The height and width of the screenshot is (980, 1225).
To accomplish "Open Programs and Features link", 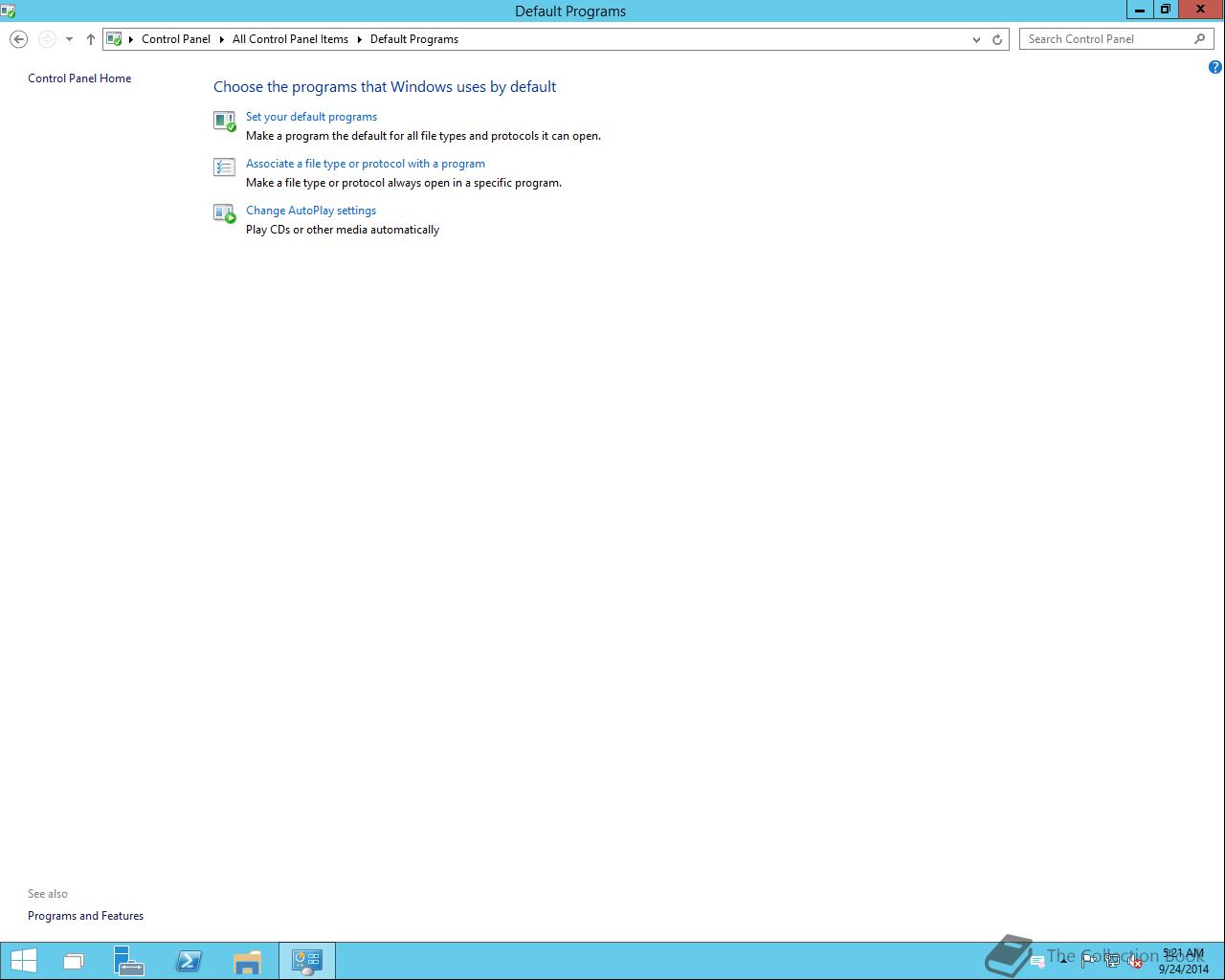I will point(85,916).
